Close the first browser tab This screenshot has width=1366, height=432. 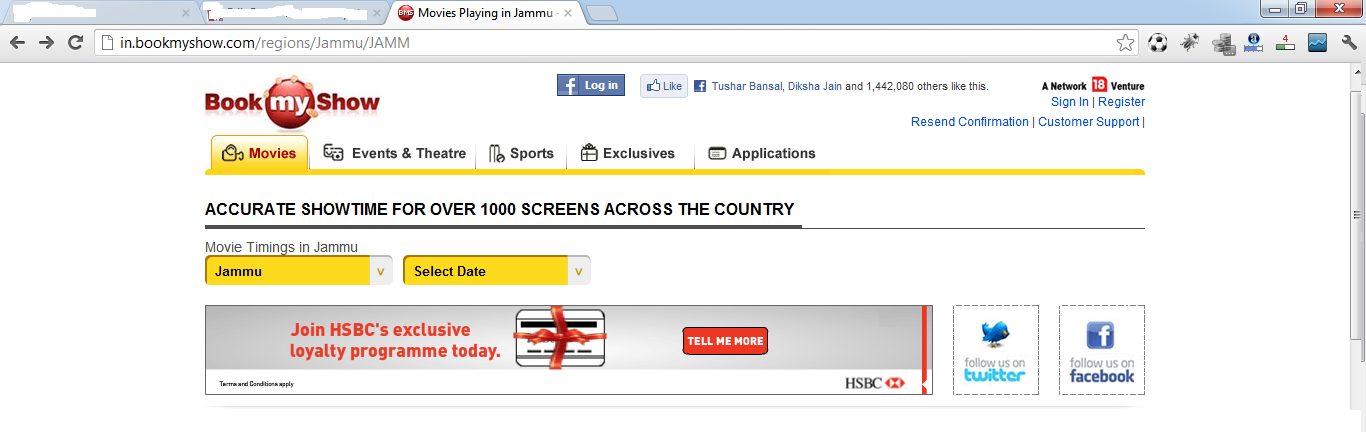[x=186, y=13]
